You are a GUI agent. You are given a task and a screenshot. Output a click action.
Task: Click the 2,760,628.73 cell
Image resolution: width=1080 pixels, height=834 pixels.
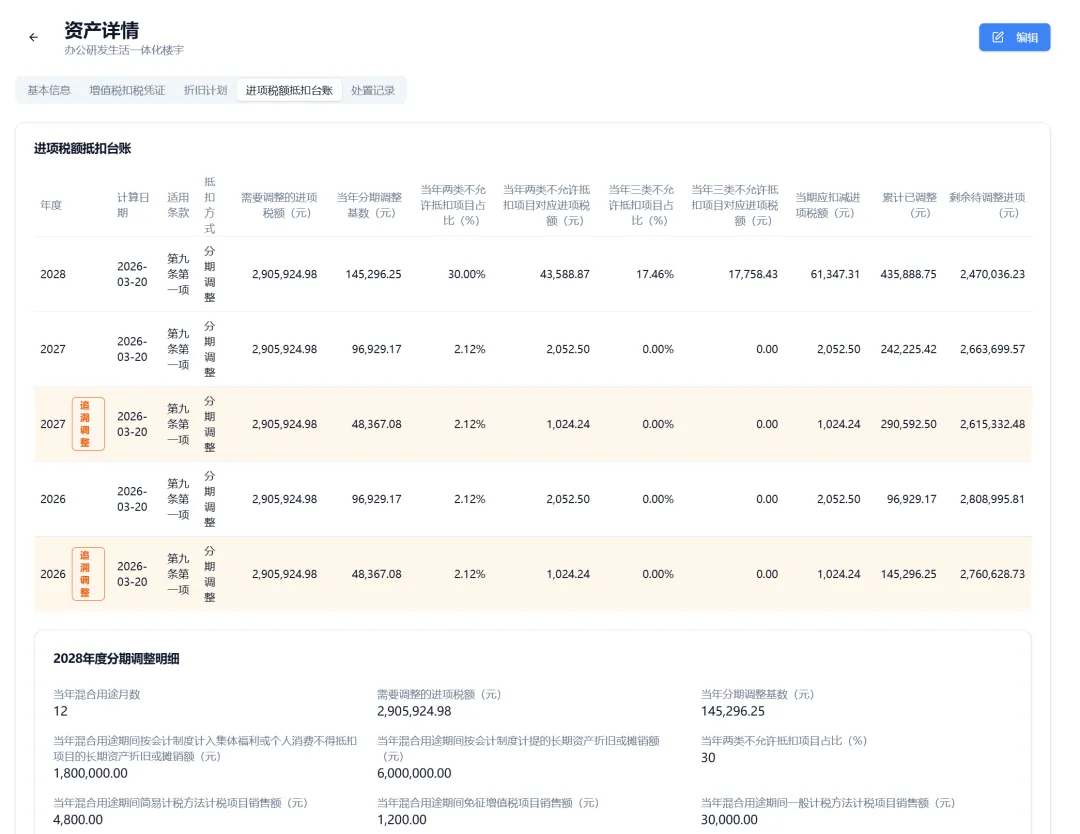(x=993, y=574)
